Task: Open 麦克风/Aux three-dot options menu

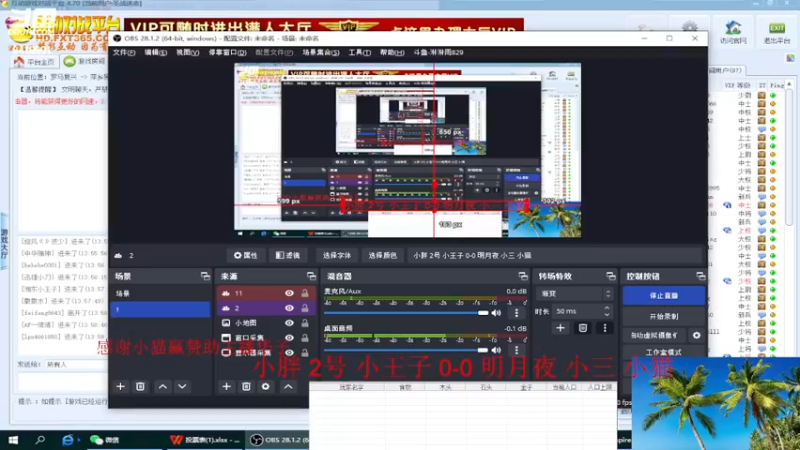Action: pos(516,313)
